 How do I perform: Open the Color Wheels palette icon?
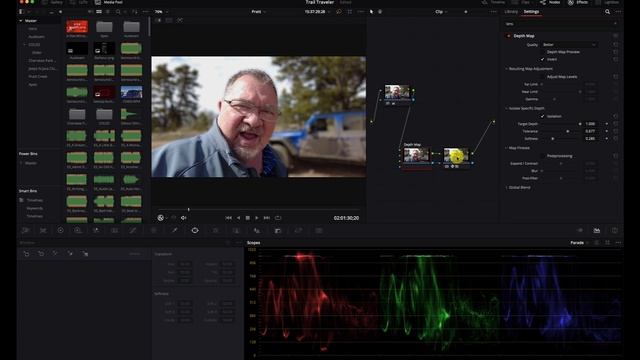(60, 231)
